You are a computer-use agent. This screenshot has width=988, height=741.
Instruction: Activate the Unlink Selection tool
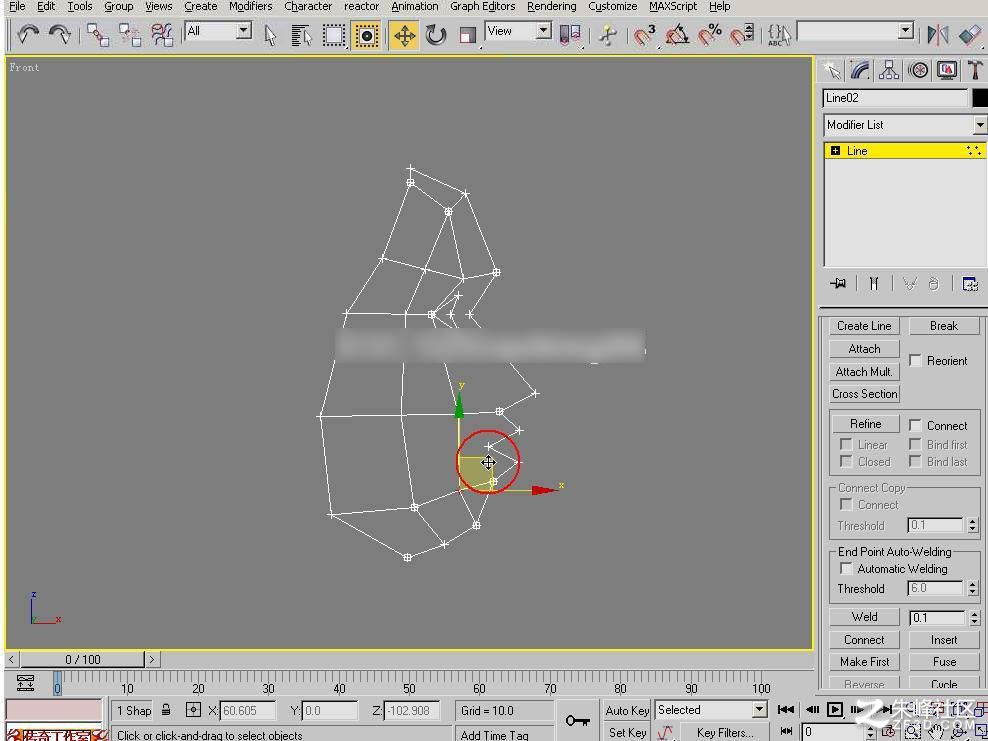pos(130,35)
